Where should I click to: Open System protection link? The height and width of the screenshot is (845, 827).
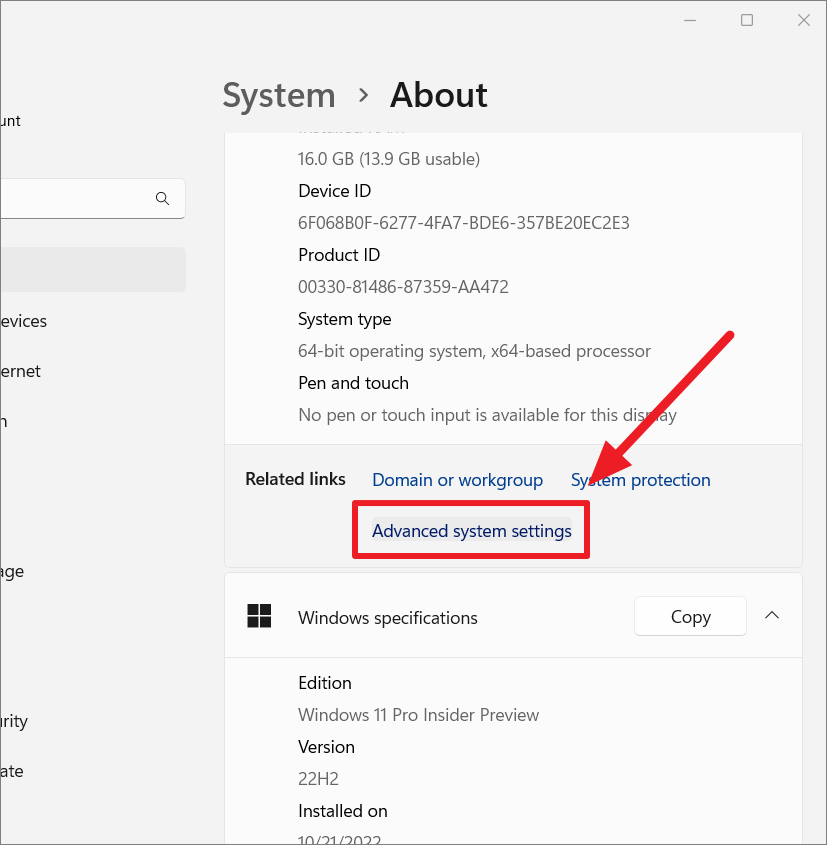pos(641,480)
